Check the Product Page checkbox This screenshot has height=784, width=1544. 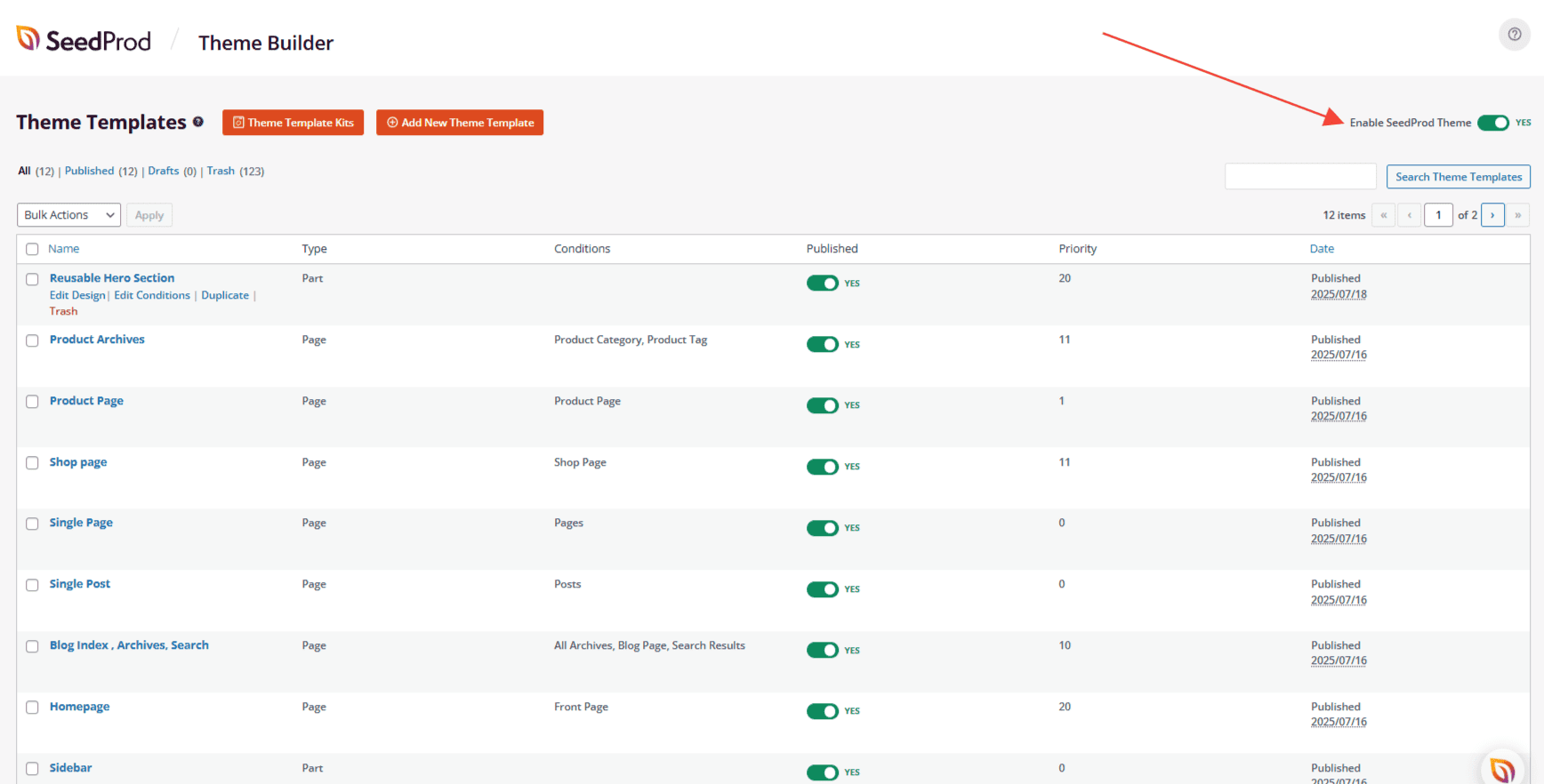click(x=32, y=402)
